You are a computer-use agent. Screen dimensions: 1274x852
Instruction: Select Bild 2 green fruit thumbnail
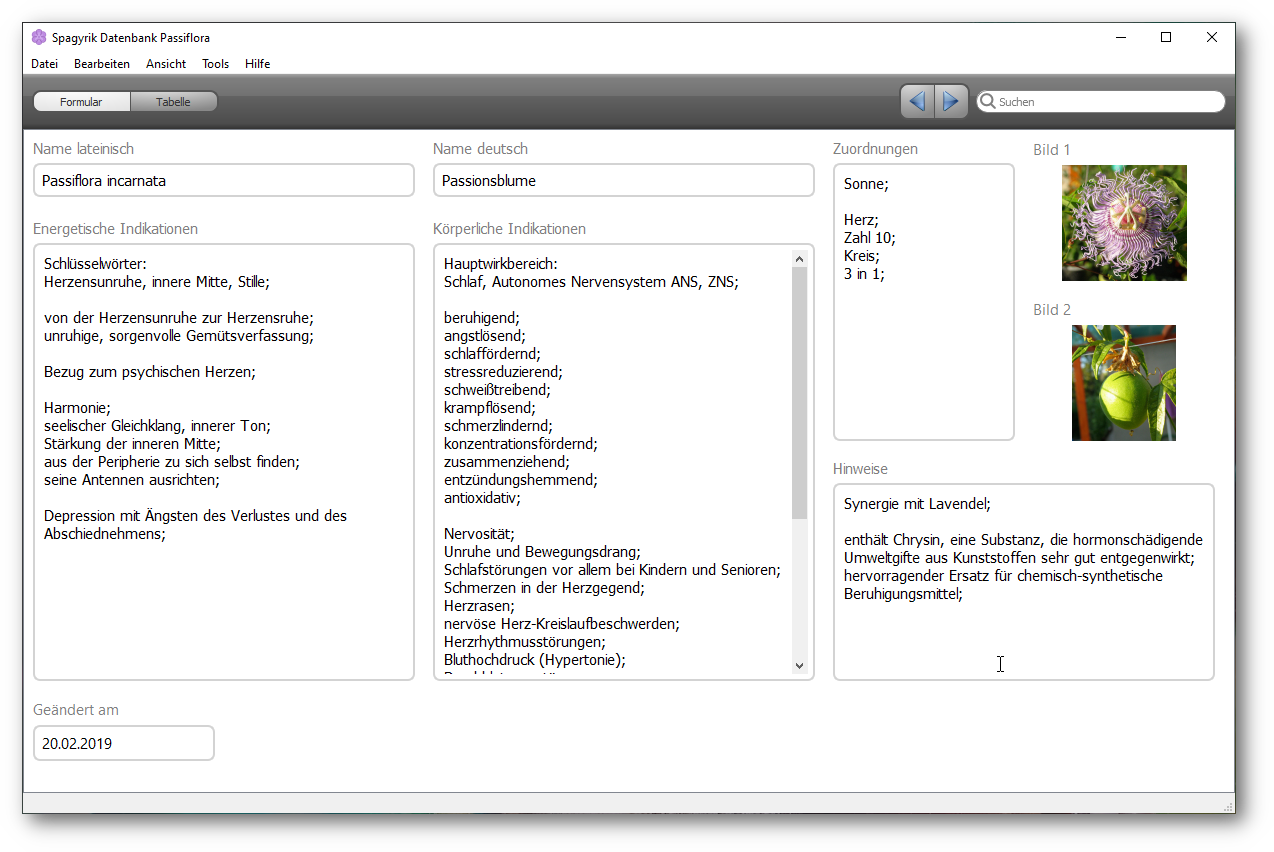pos(1124,383)
